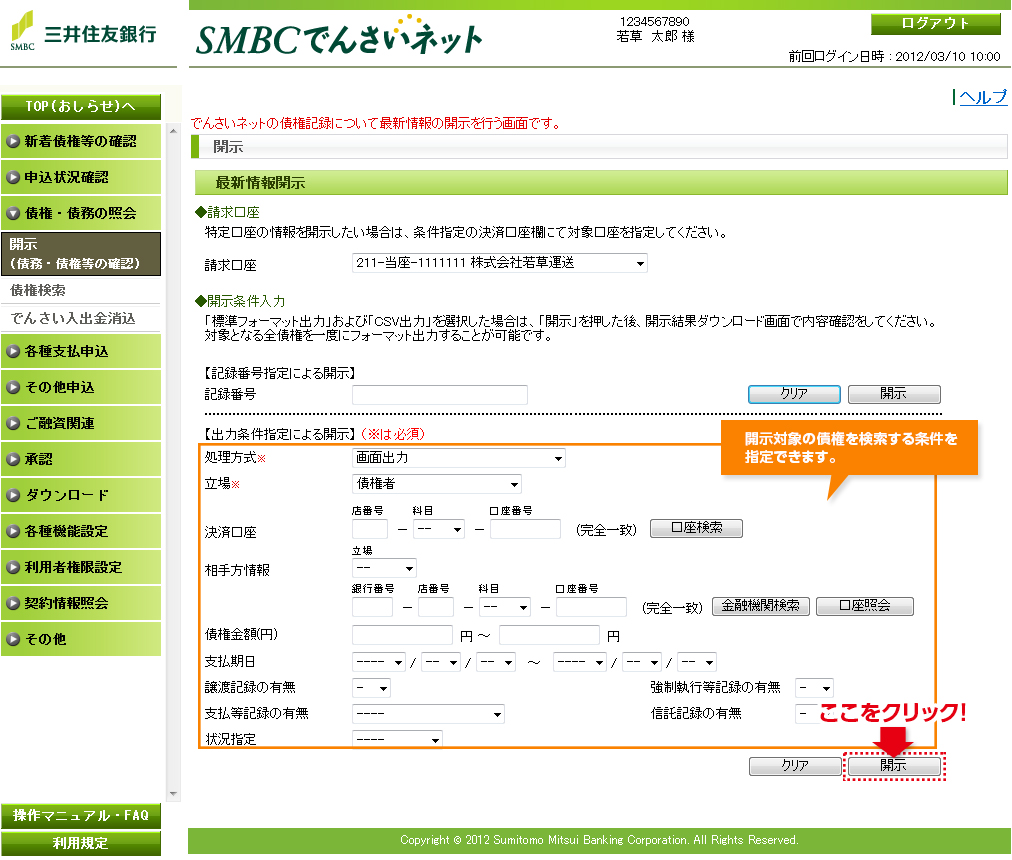Viewport: 1012px width, 860px height.
Task: Click arrow icon beside 契約情報照会
Action: pyautogui.click(x=13, y=604)
